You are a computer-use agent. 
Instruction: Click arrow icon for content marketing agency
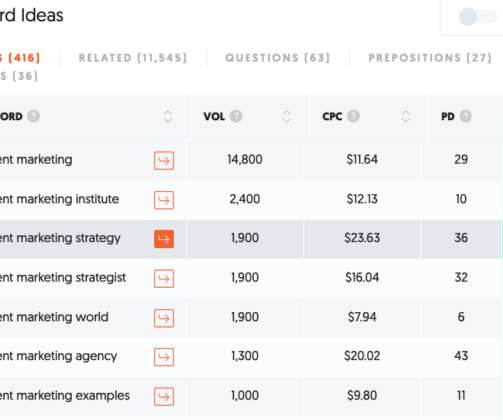point(164,357)
